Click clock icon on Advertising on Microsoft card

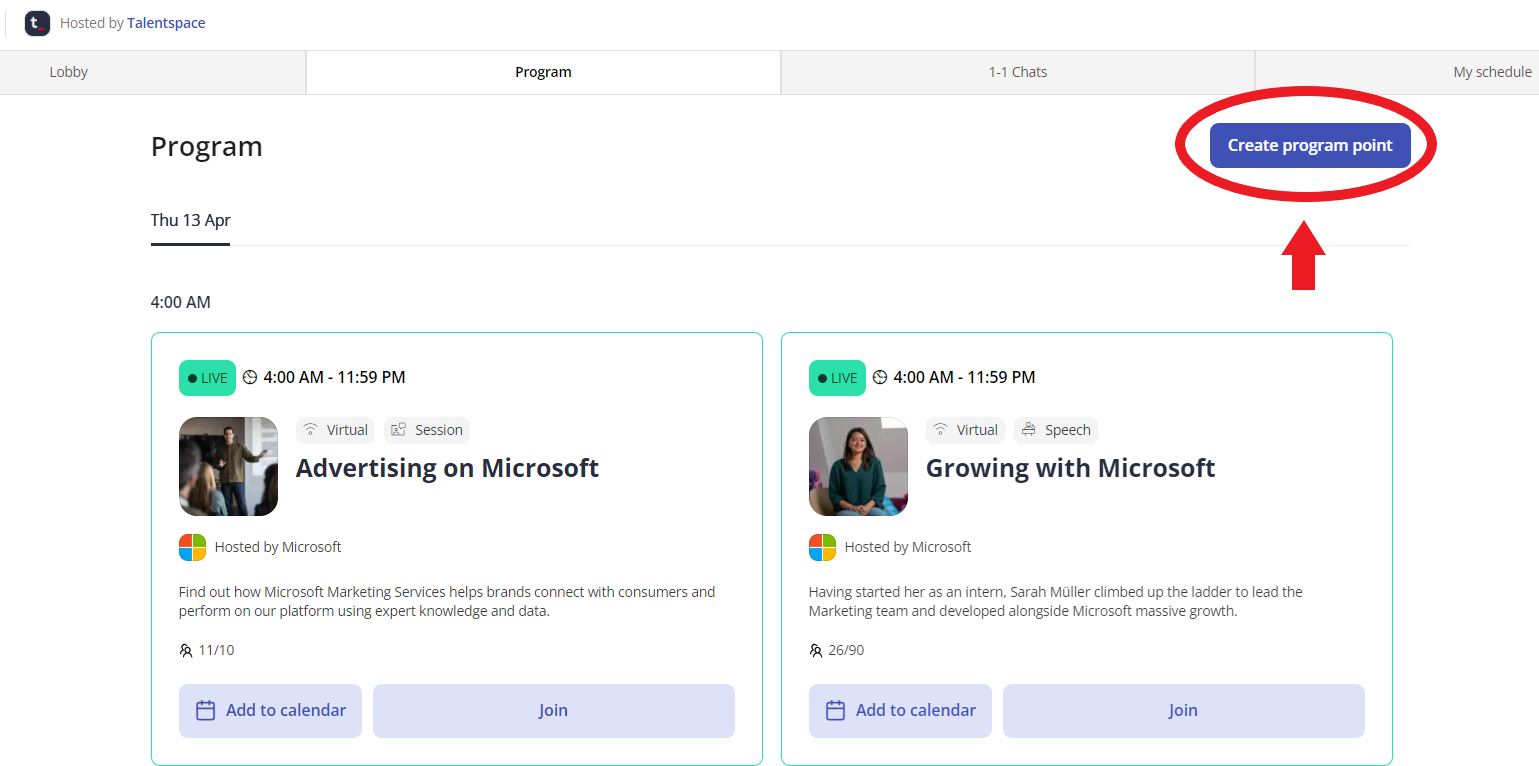(x=250, y=378)
